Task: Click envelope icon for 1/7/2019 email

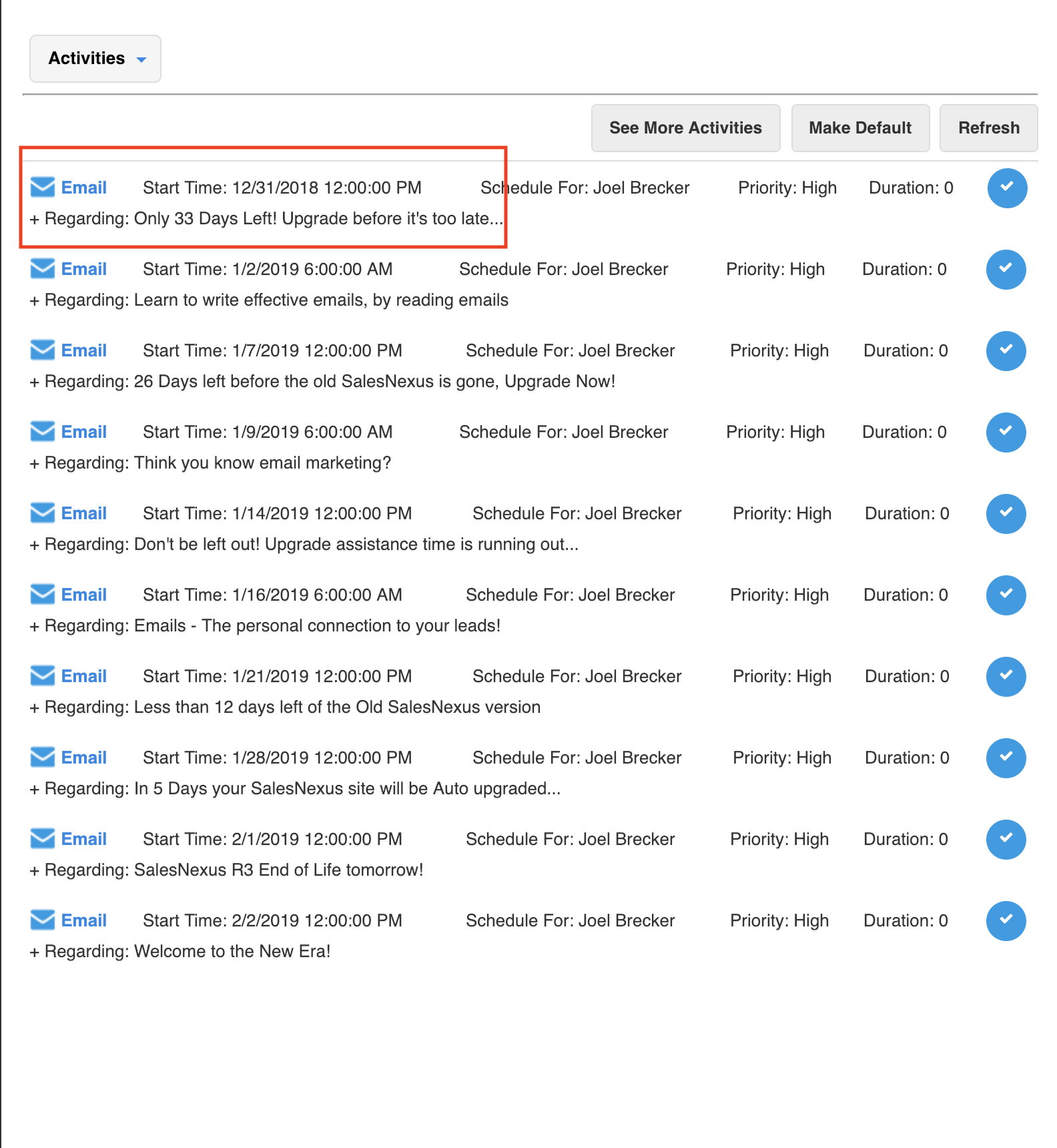Action: (x=43, y=350)
